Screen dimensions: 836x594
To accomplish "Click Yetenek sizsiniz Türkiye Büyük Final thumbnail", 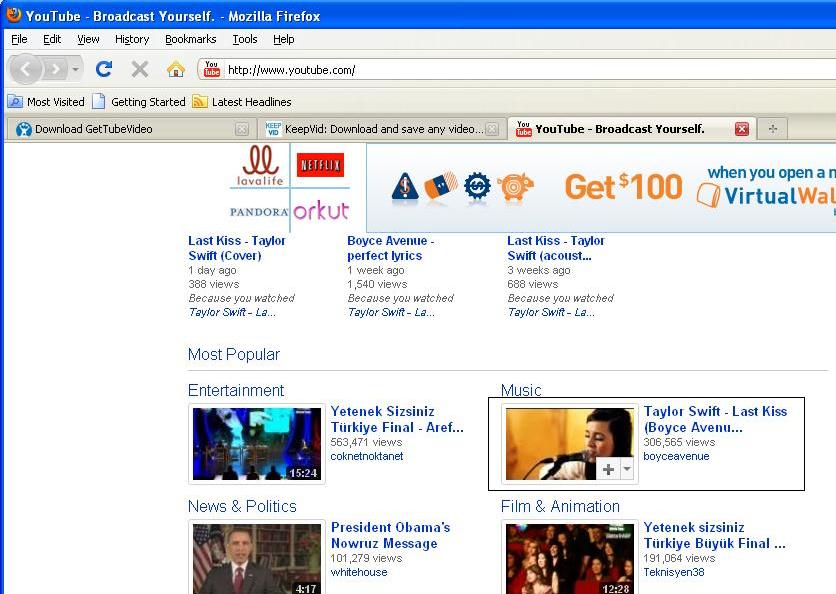I will coord(570,559).
